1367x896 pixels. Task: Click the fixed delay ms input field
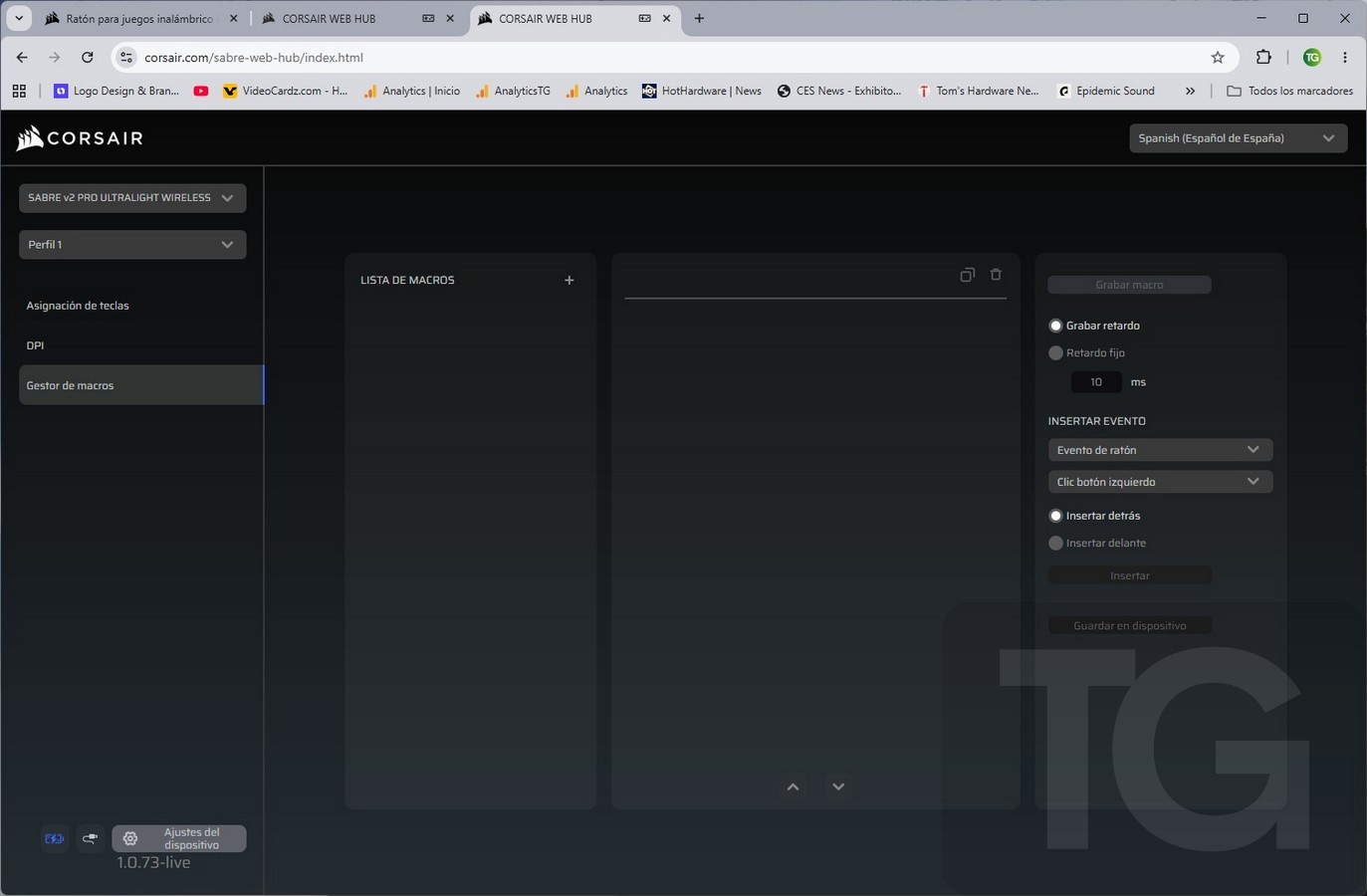pyautogui.click(x=1096, y=382)
